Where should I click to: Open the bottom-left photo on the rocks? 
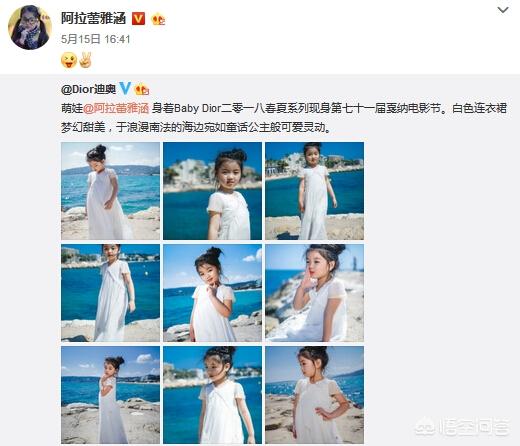coord(110,395)
